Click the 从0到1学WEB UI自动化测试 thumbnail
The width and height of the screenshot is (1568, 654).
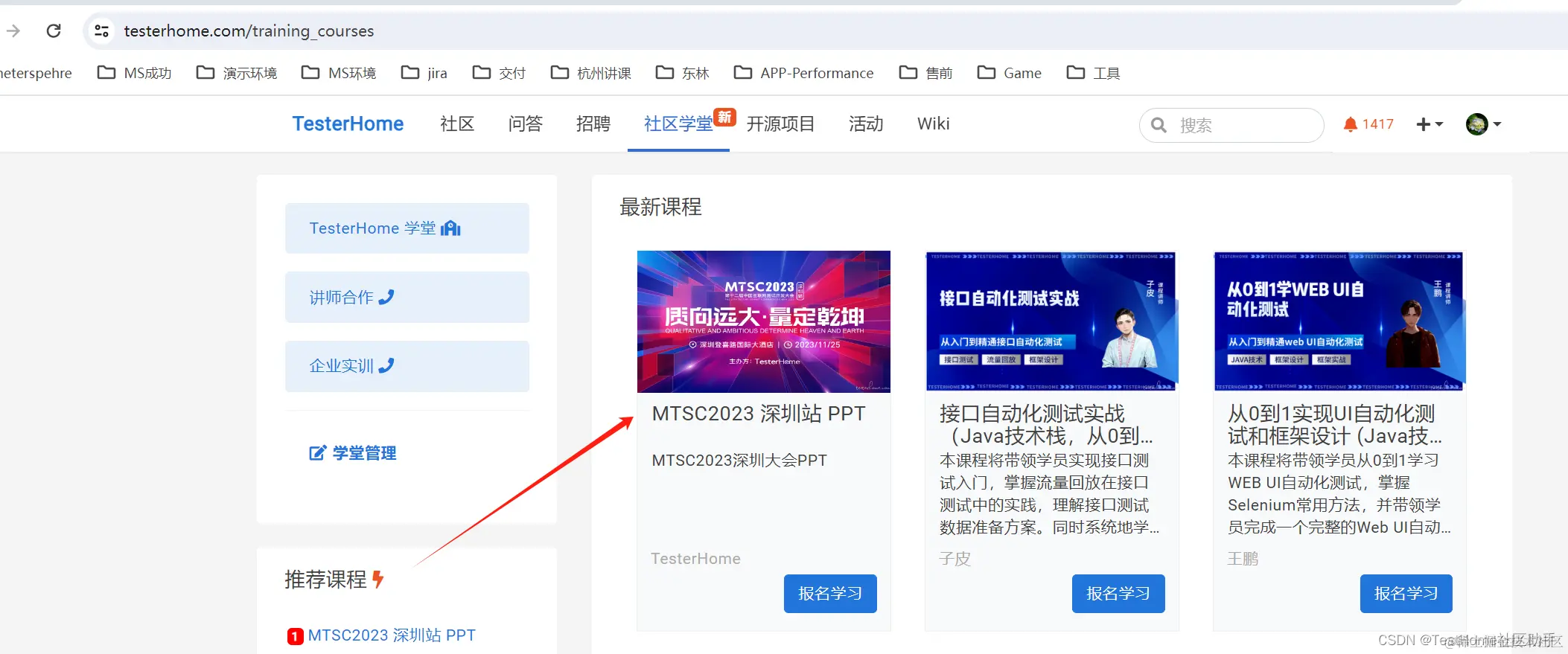click(1339, 321)
